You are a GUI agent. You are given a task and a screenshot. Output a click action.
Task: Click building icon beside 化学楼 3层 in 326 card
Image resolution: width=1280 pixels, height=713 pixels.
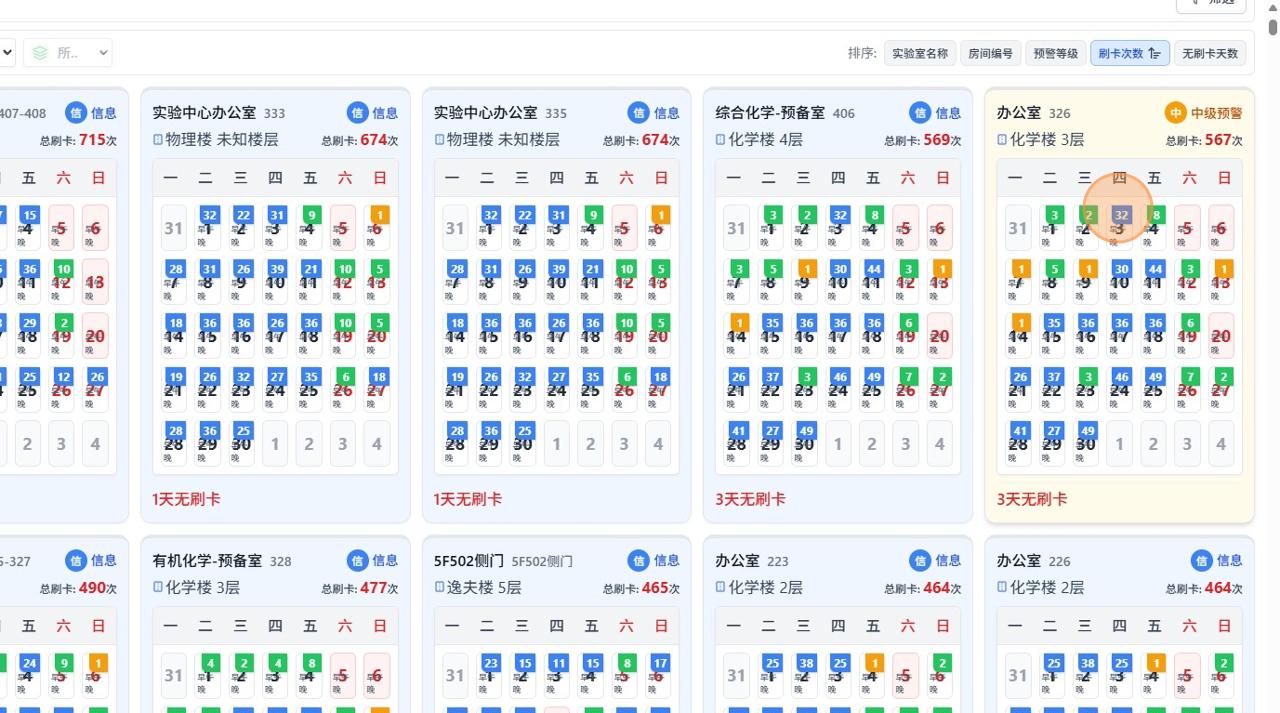1002,140
